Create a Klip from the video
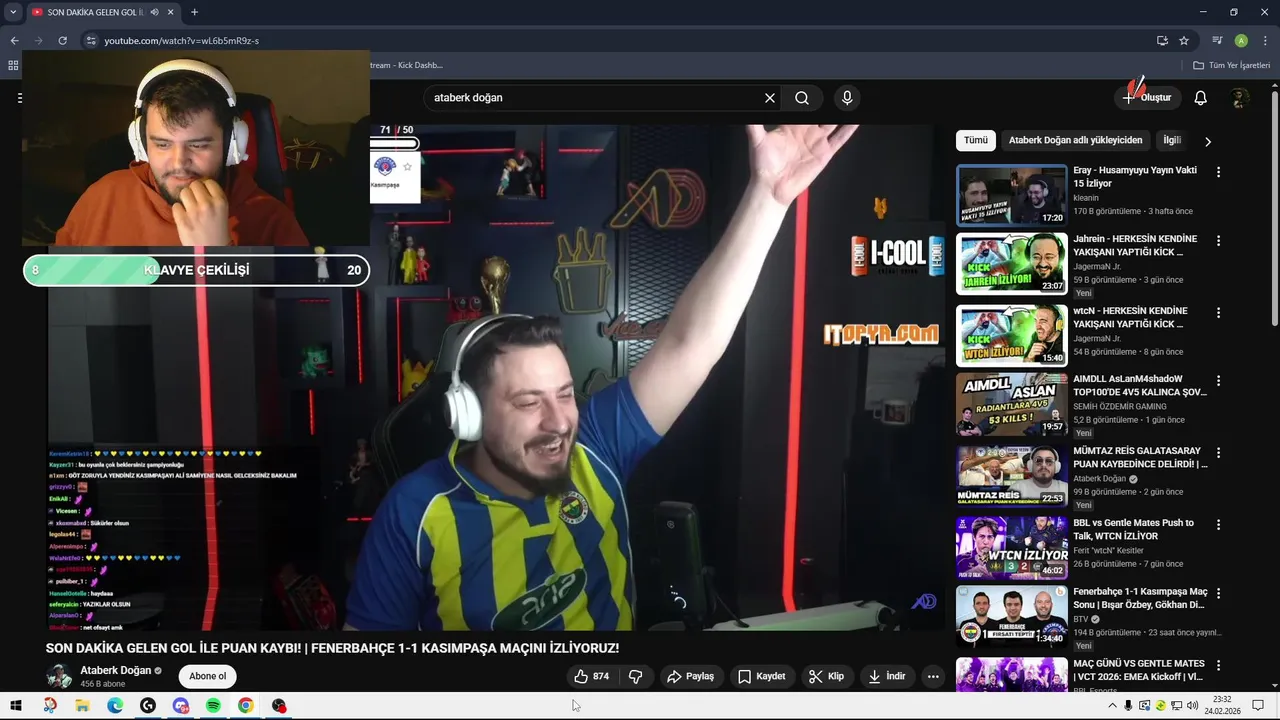Viewport: 1280px width, 720px height. pyautogui.click(x=827, y=677)
